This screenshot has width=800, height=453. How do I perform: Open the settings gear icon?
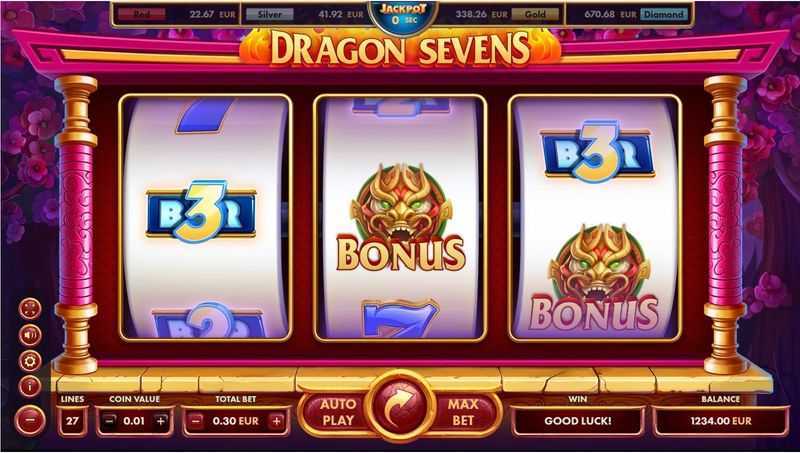(x=30, y=361)
